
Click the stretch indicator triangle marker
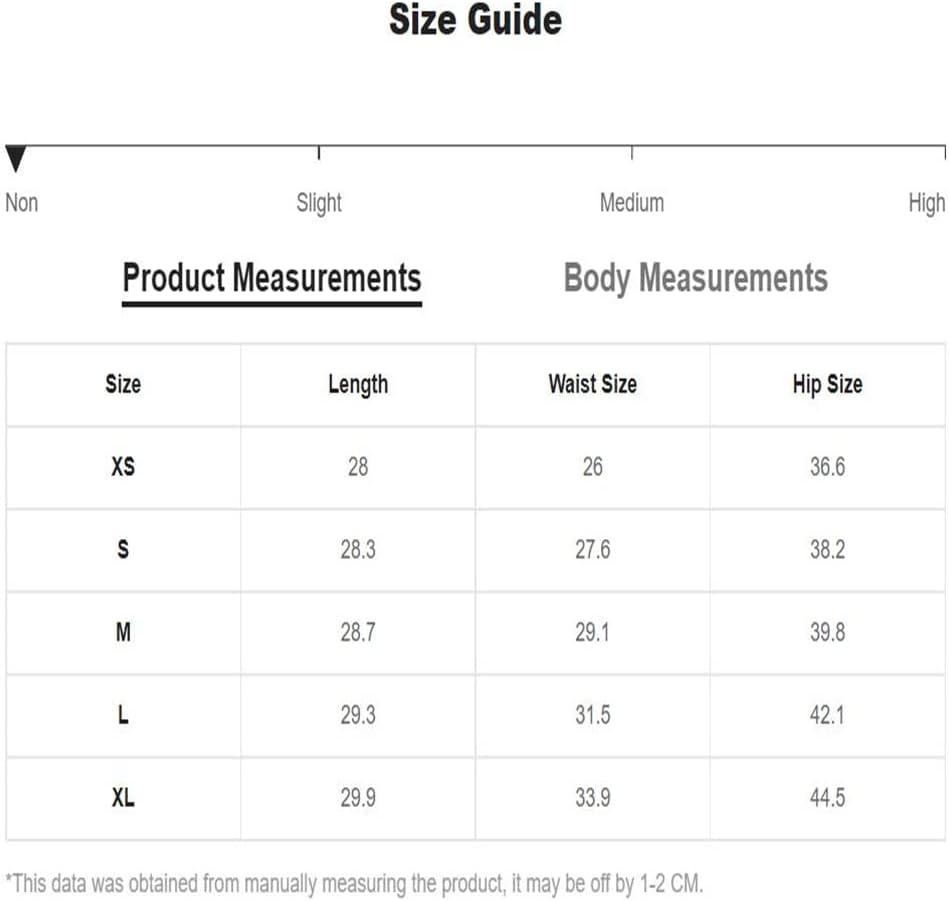[x=16, y=159]
